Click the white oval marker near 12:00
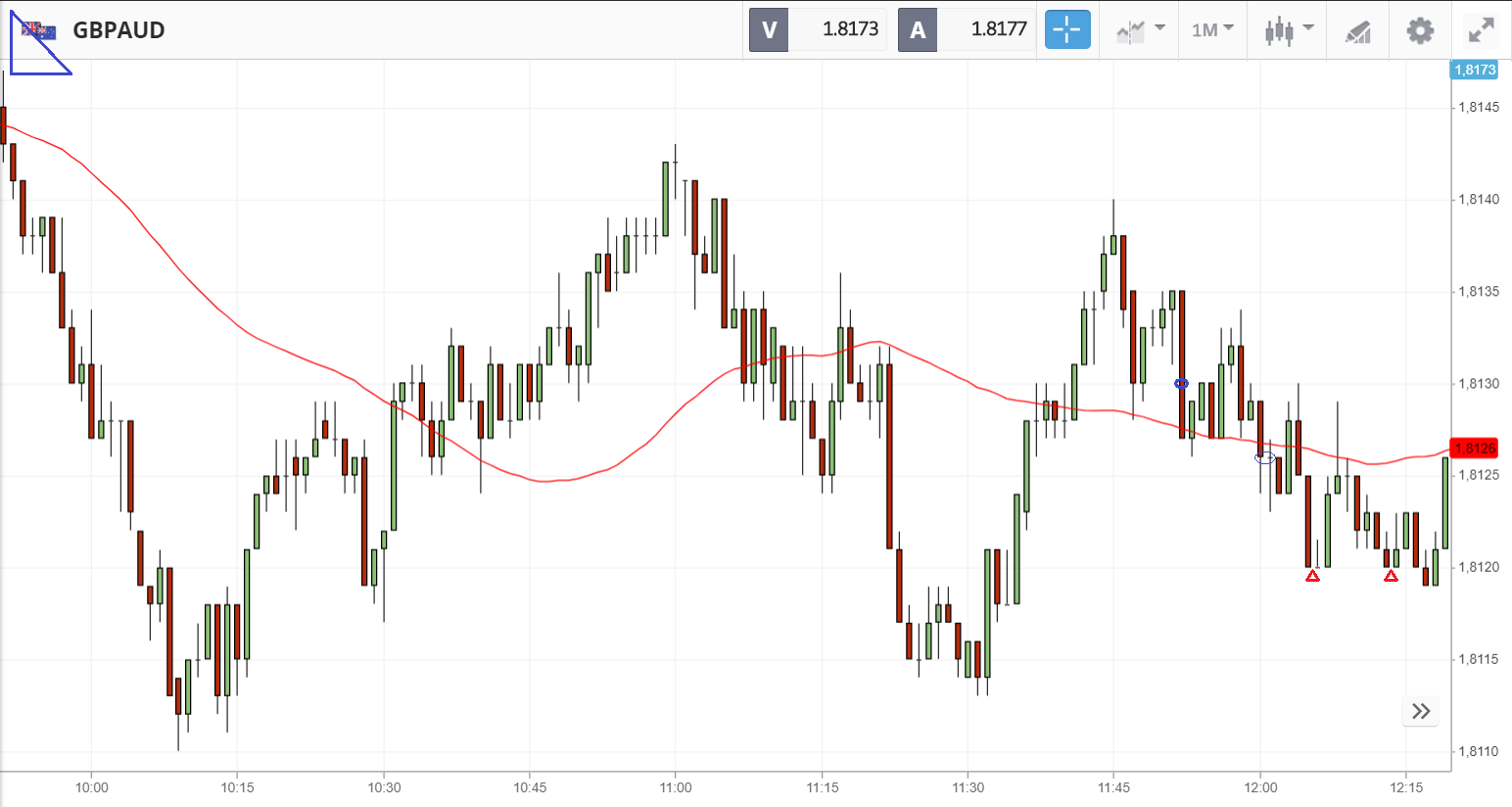Viewport: 1512px width, 807px height. [x=1265, y=457]
